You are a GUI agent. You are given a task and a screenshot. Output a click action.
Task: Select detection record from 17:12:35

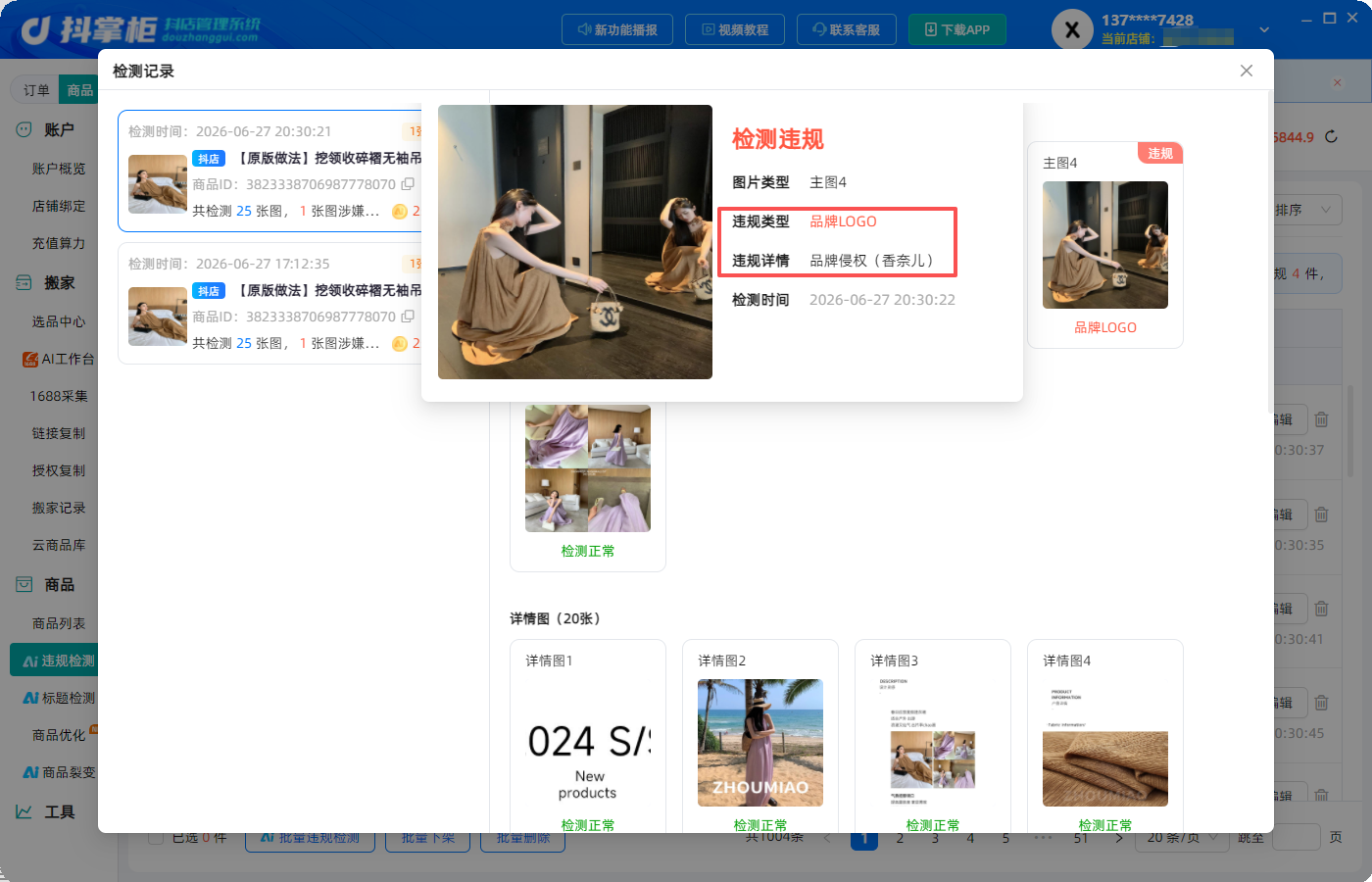tap(270, 304)
